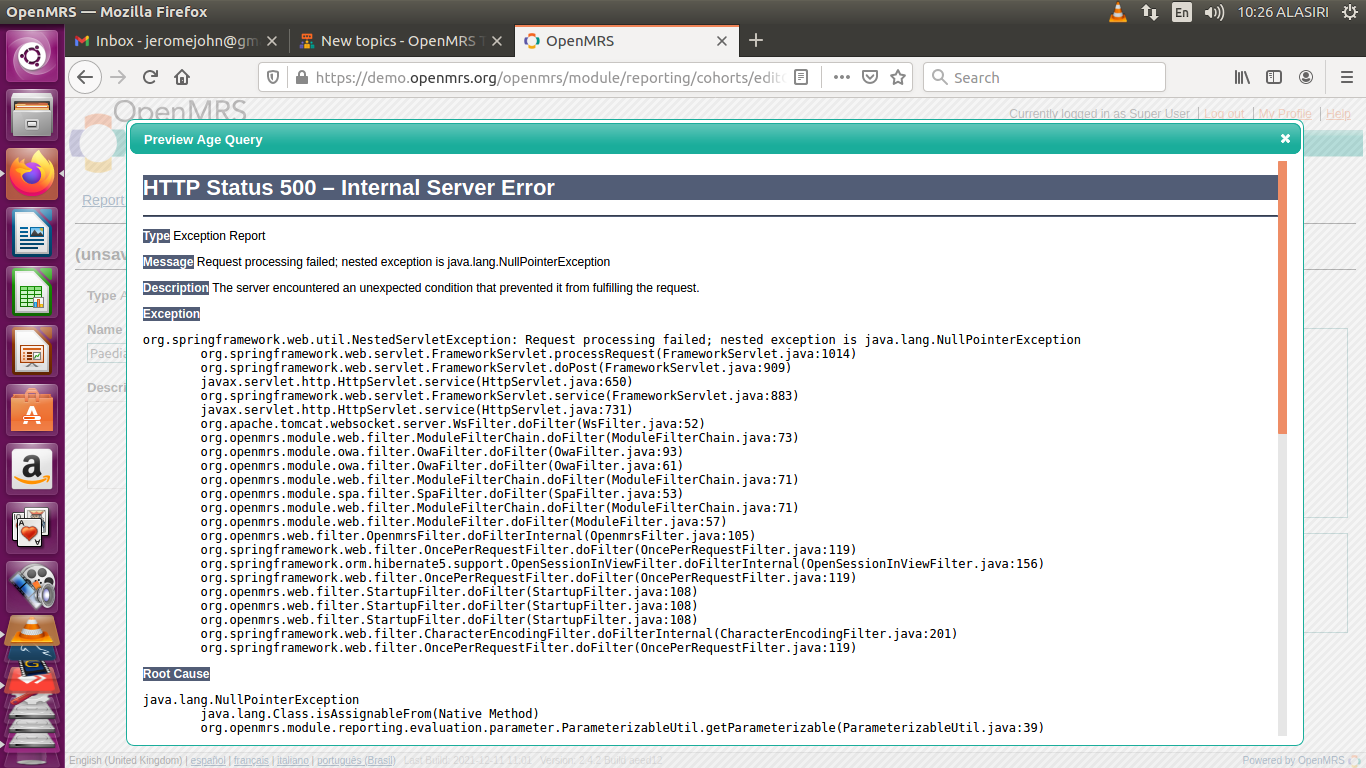Click the Log out link
The image size is (1366, 768).
tap(1224, 114)
